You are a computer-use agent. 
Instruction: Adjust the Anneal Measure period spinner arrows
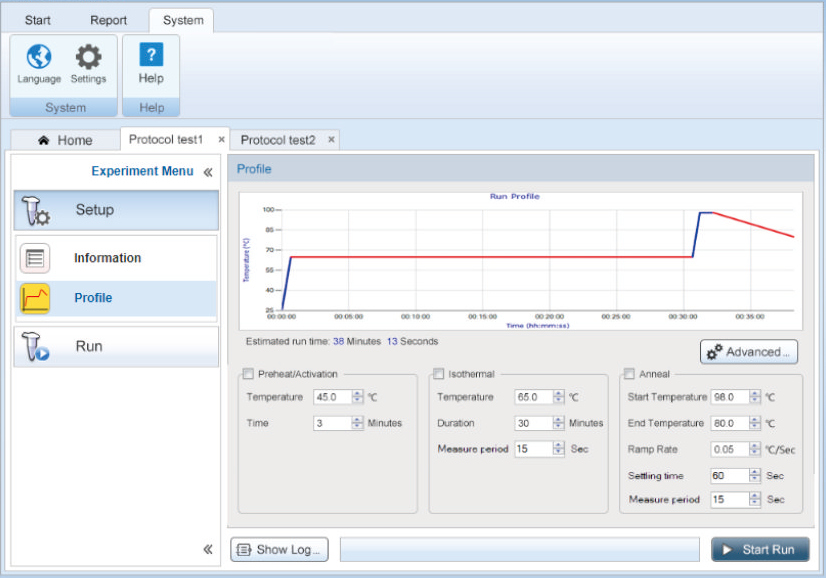coord(755,499)
